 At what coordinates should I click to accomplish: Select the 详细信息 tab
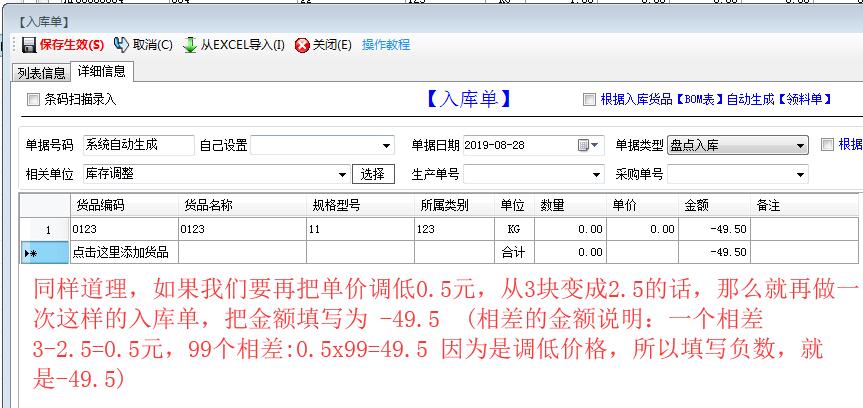101,72
